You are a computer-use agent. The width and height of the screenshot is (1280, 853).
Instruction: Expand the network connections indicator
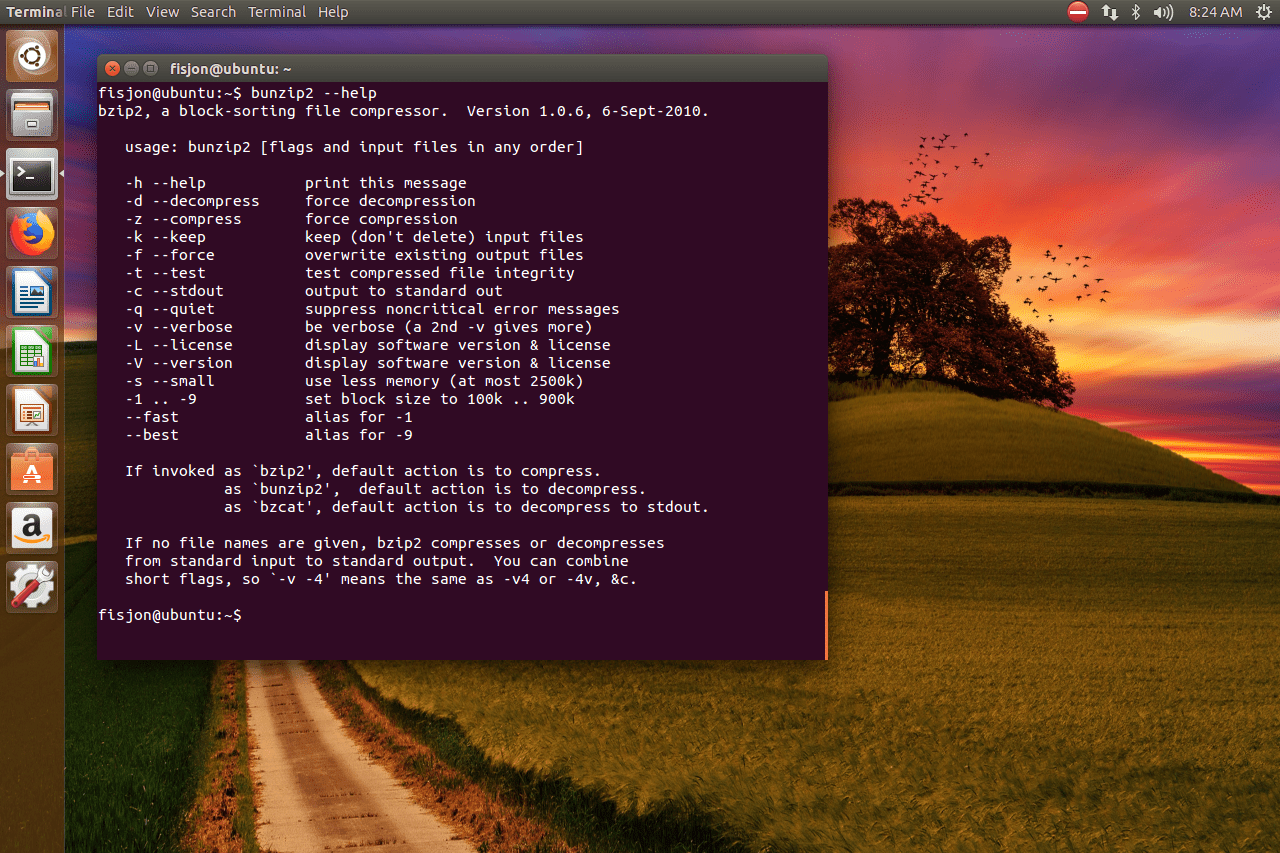pyautogui.click(x=1110, y=12)
